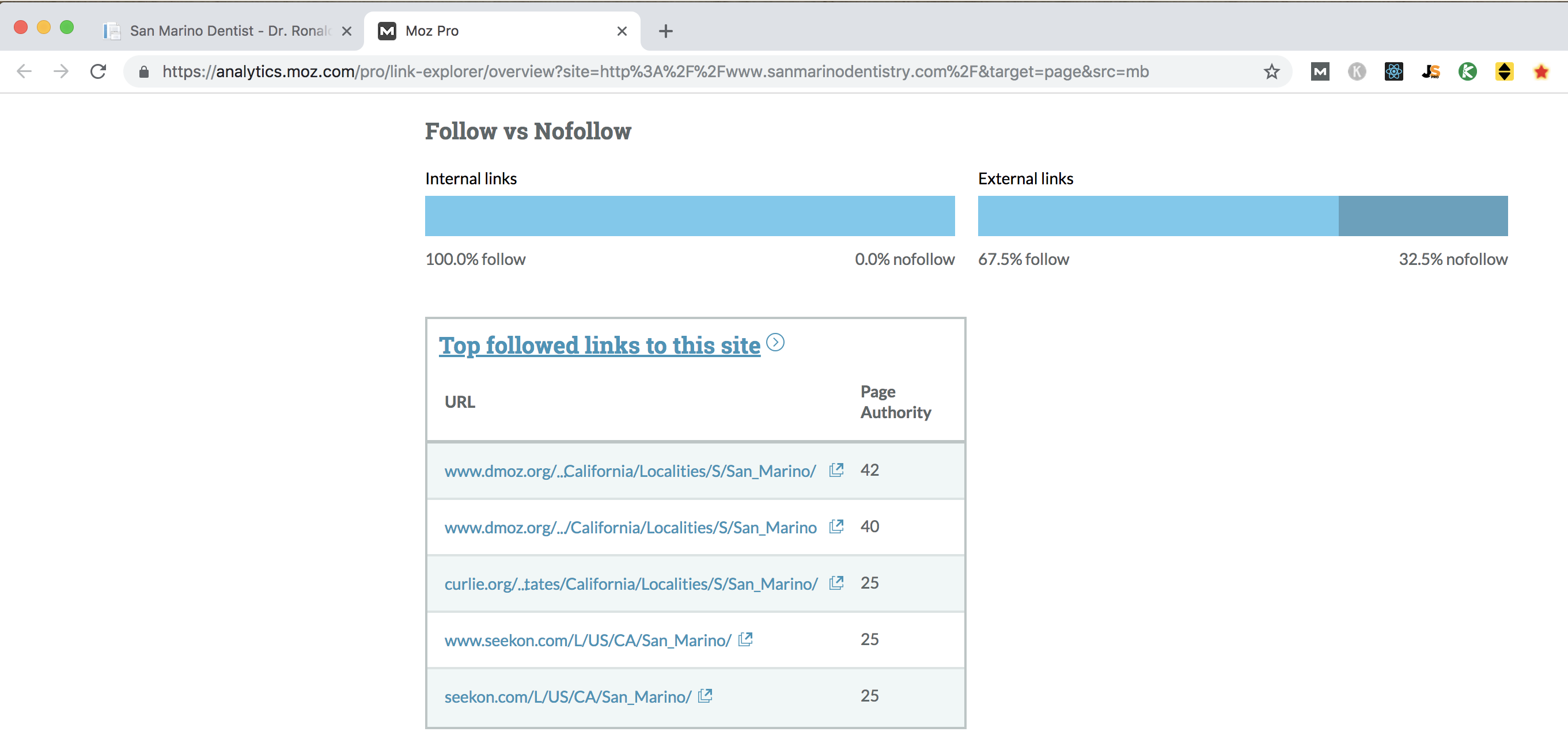
Task: Open a new browser tab
Action: pyautogui.click(x=666, y=31)
